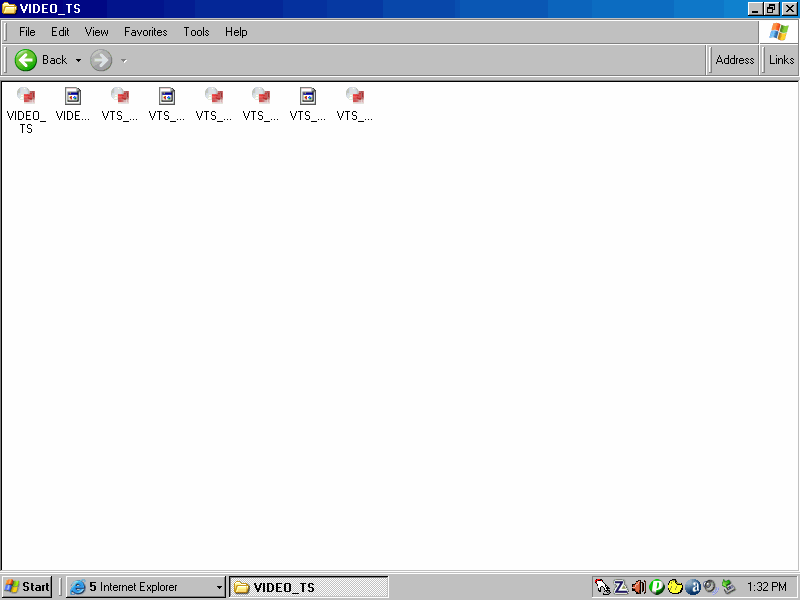Click the 1:32 PM clock

coord(767,587)
